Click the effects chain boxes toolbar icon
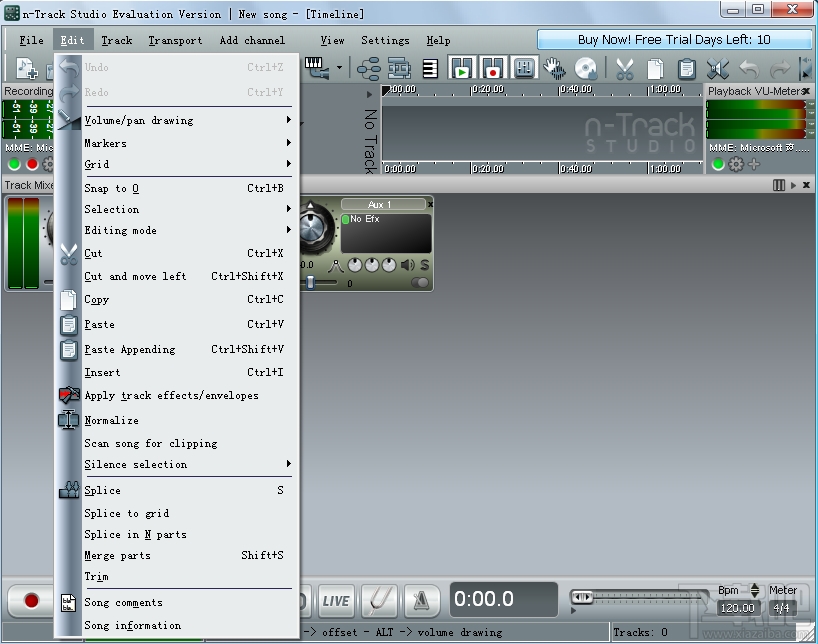 tap(399, 68)
